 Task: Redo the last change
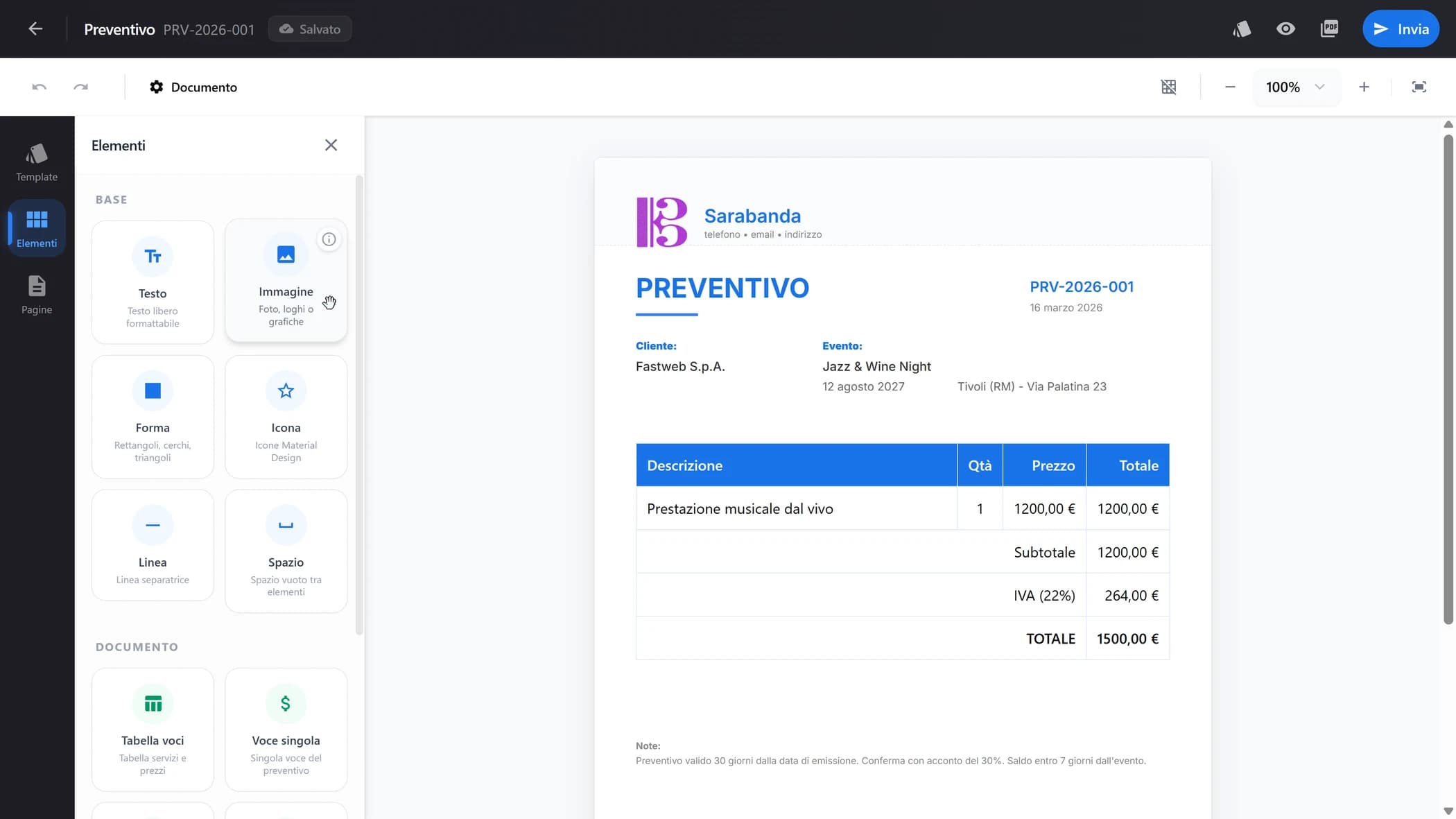[x=80, y=87]
